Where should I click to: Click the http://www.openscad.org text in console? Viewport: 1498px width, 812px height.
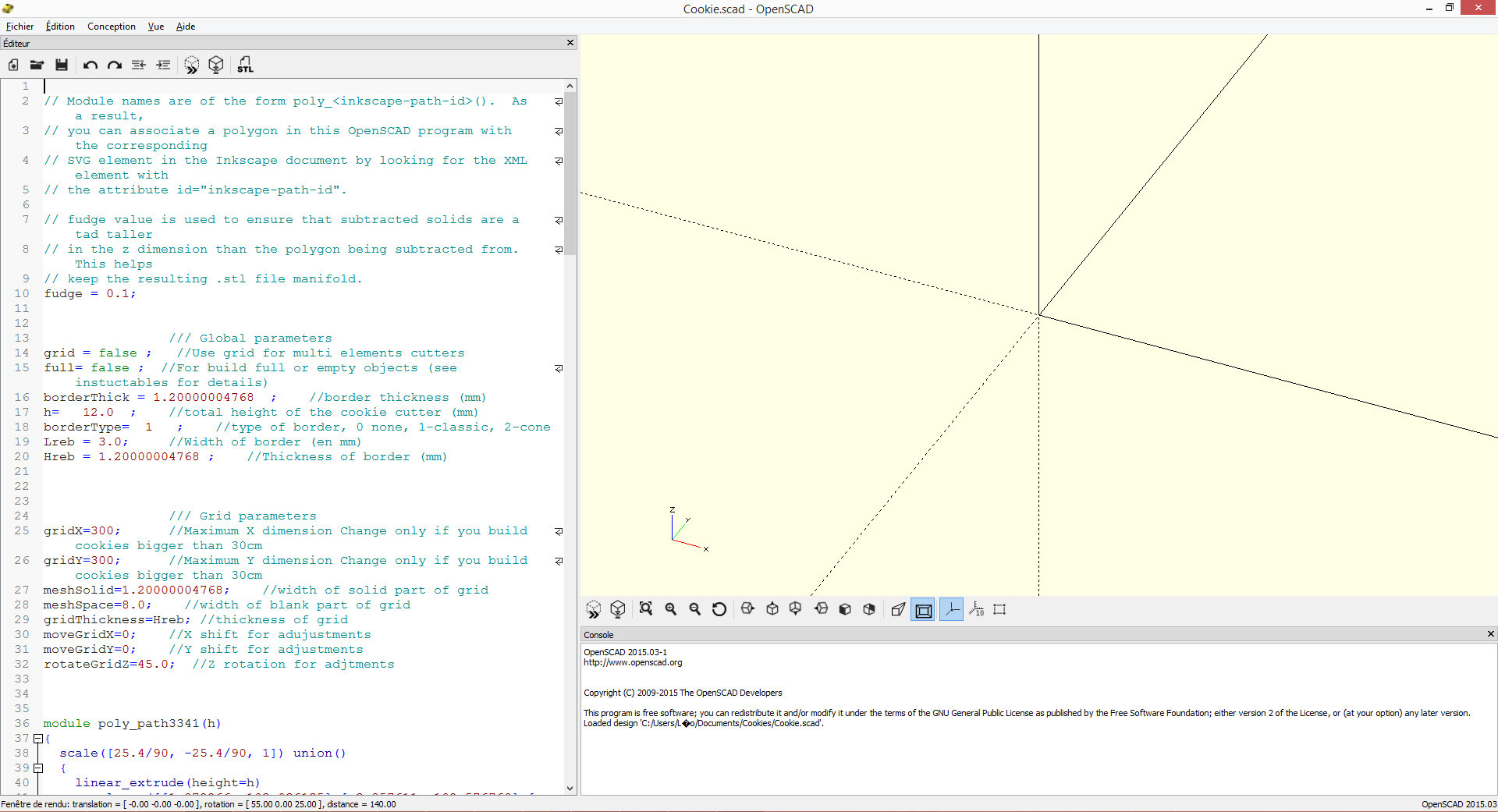(633, 662)
